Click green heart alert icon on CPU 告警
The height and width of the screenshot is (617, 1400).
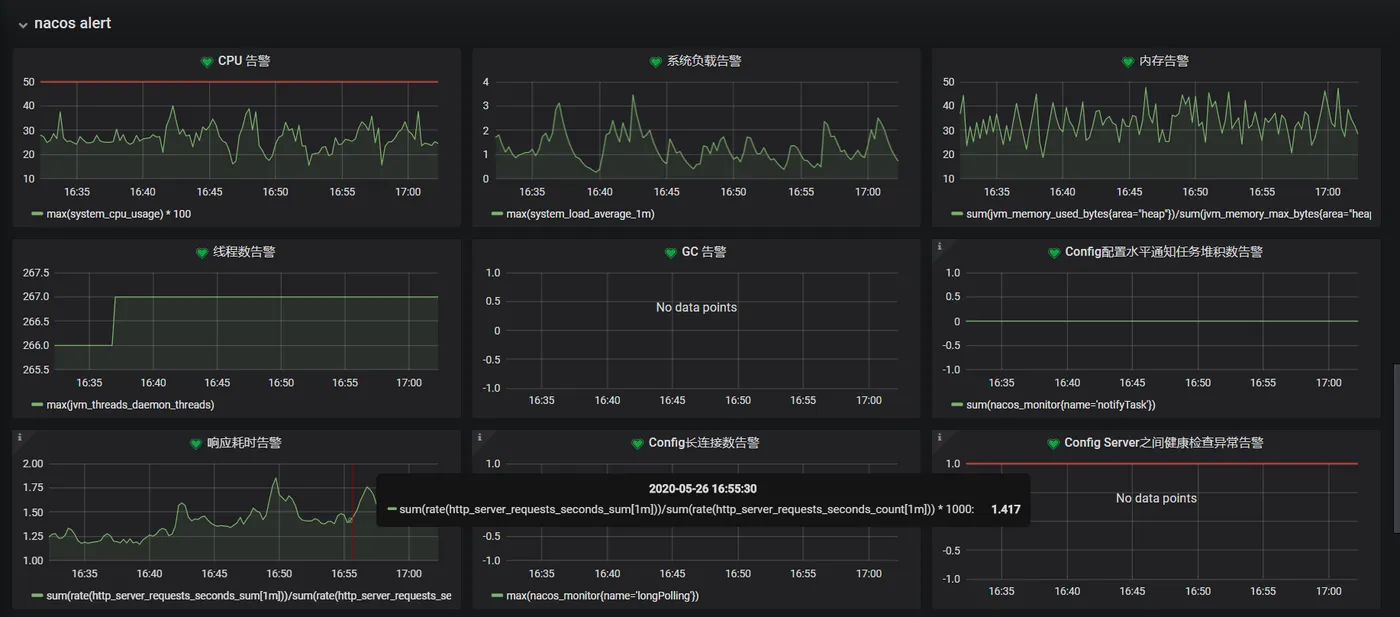coord(208,62)
